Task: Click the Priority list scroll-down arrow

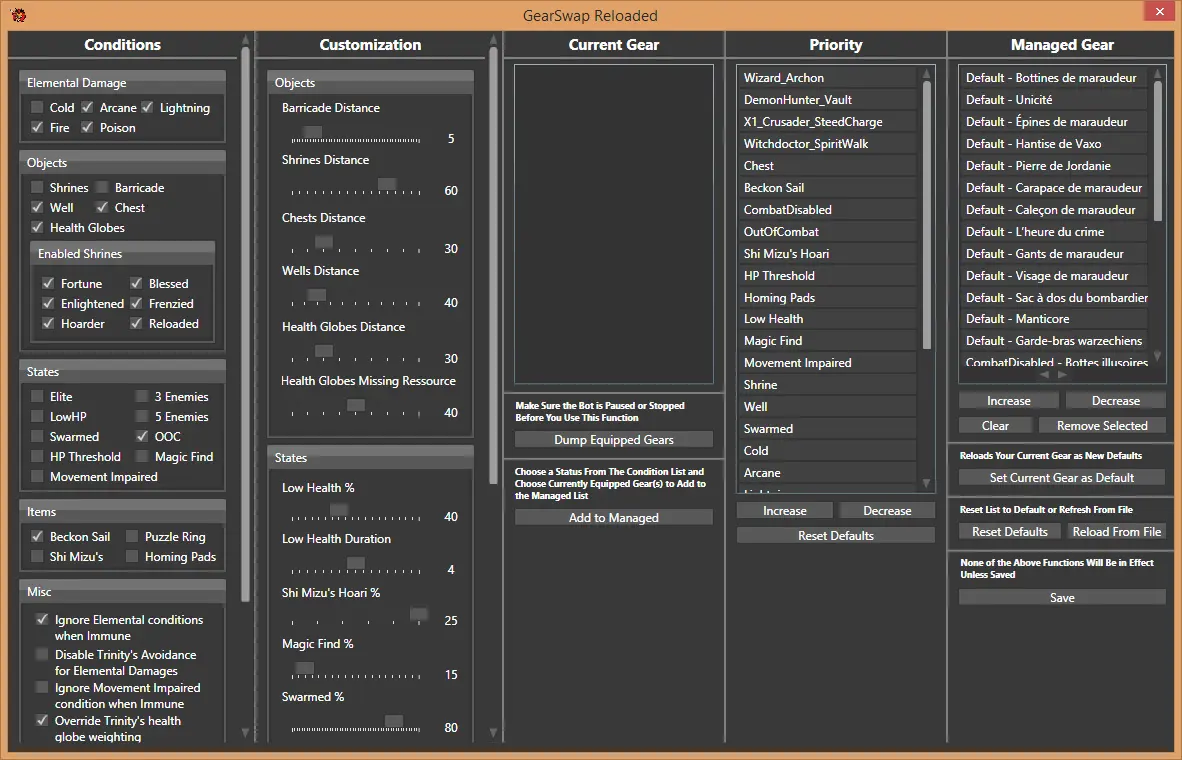Action: pos(927,484)
